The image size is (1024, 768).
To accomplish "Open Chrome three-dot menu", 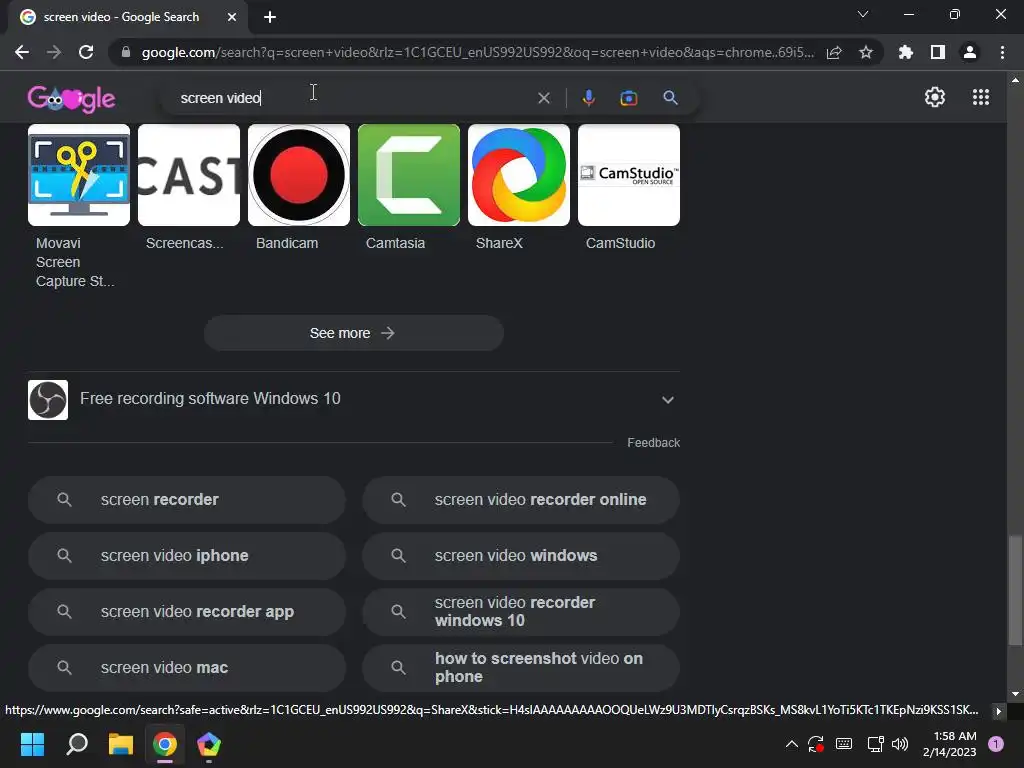I will [1002, 52].
